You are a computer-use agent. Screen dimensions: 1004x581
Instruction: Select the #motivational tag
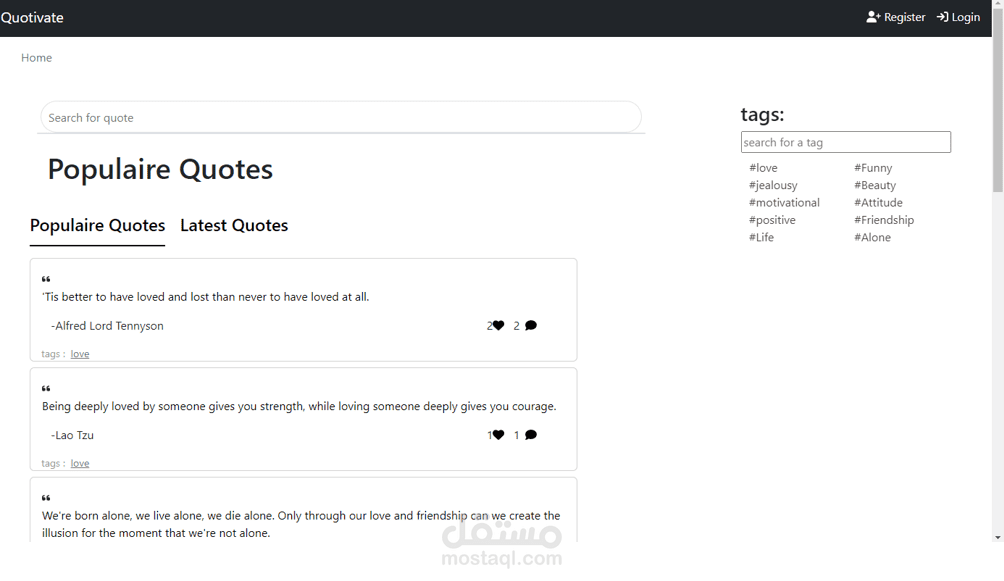784,202
